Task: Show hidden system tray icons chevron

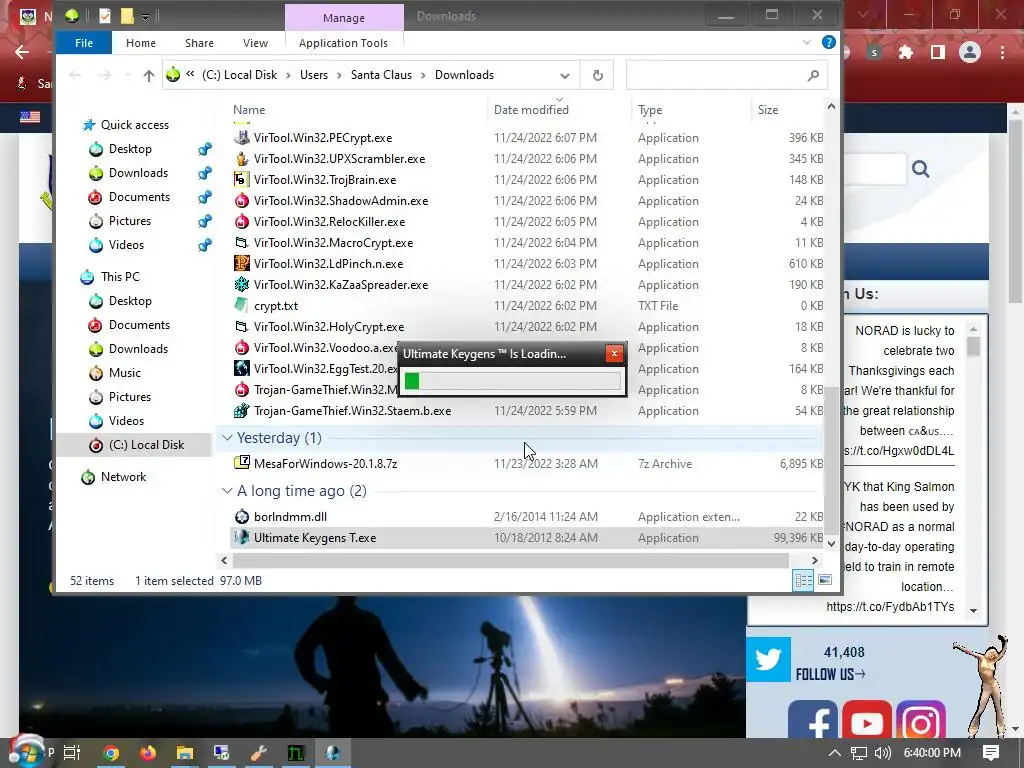Action: pos(835,753)
